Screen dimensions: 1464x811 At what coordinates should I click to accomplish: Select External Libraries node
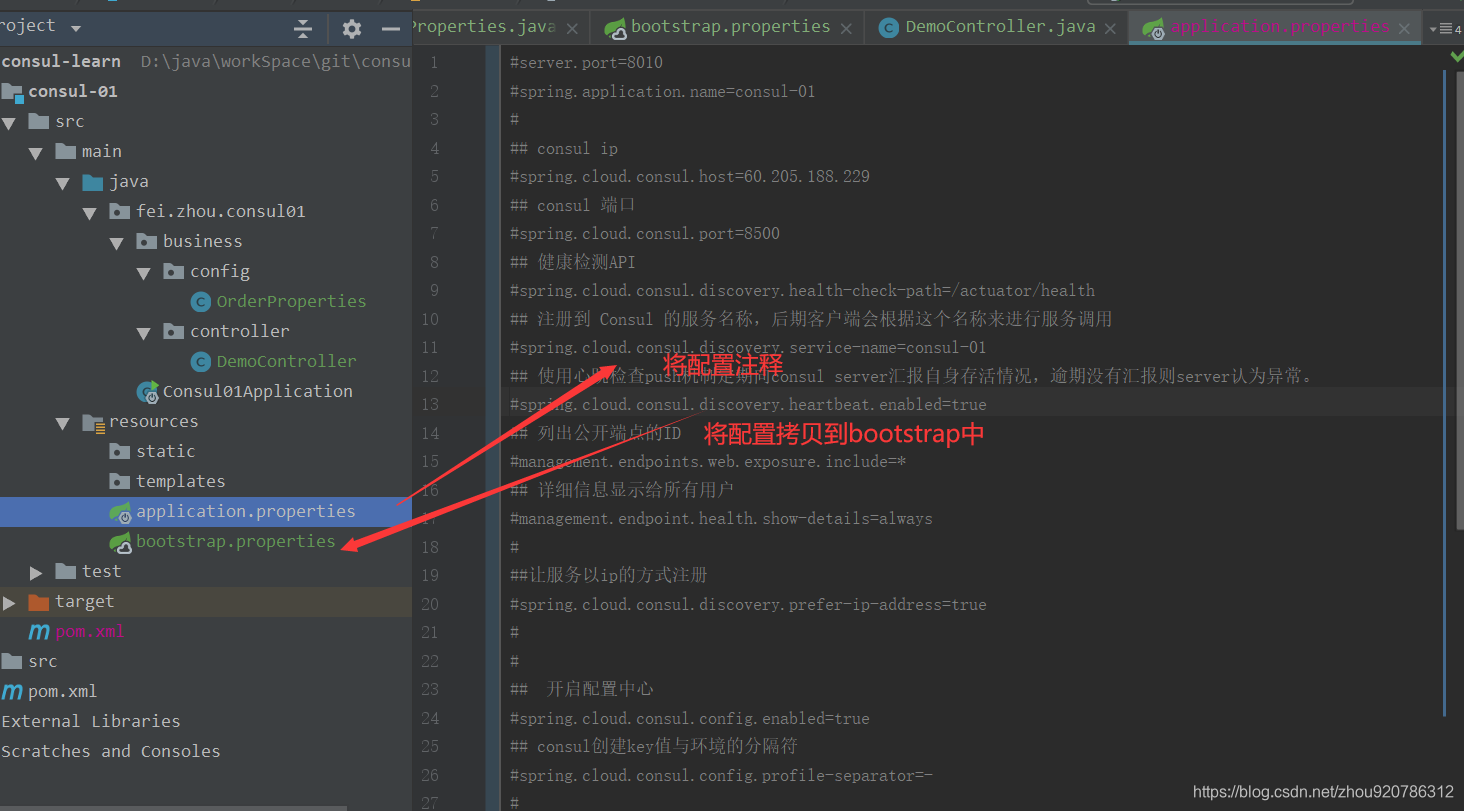91,721
